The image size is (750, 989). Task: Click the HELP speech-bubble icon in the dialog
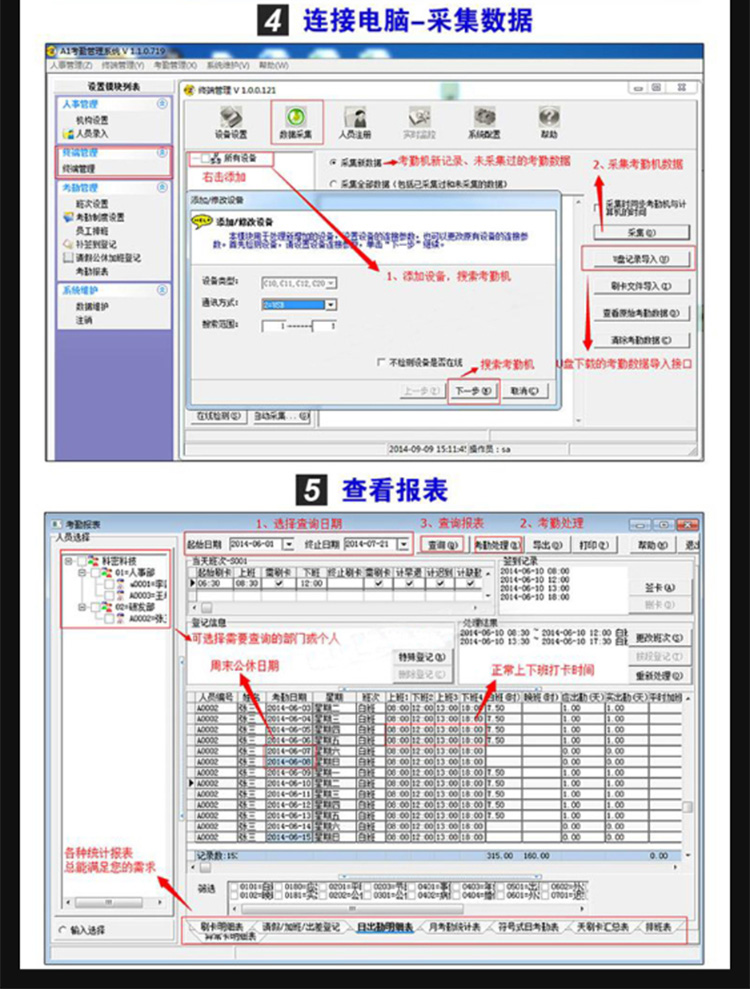pyautogui.click(x=201, y=222)
